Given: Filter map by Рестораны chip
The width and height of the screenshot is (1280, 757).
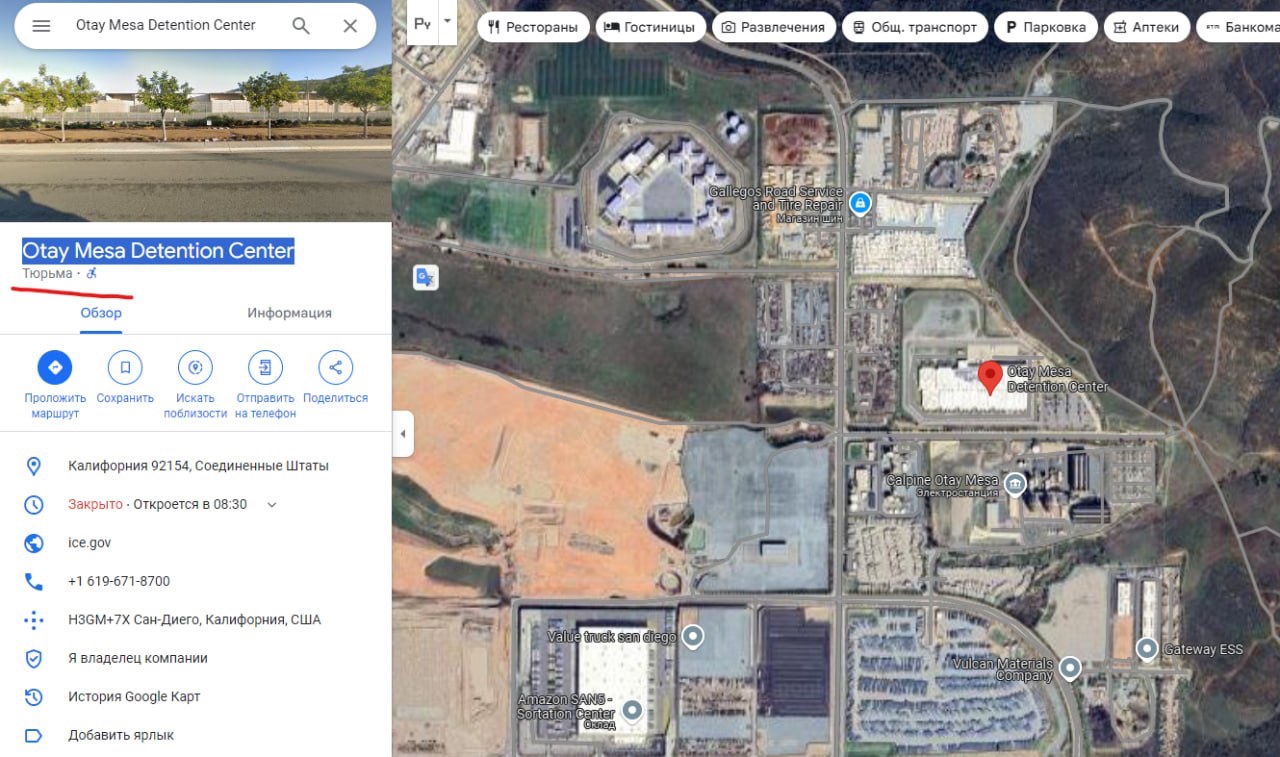Looking at the screenshot, I should pyautogui.click(x=532, y=27).
